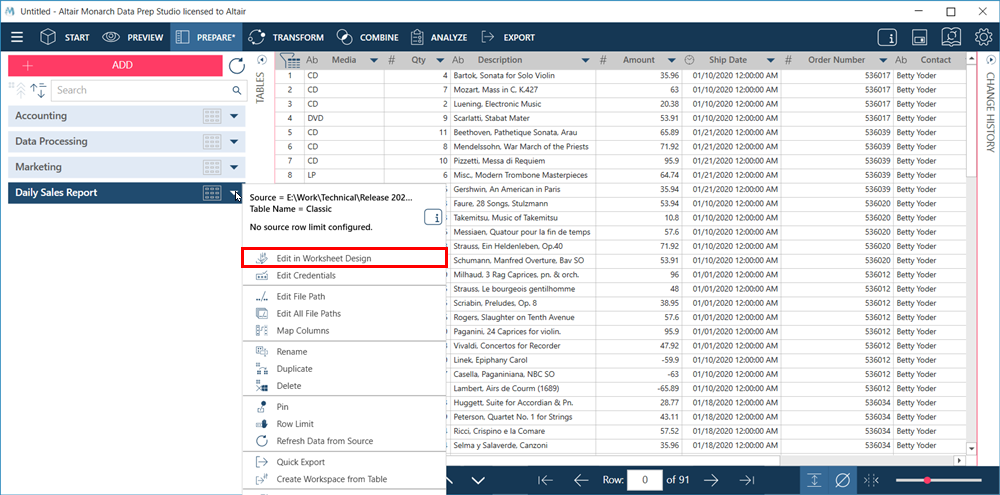Click the Data Processing grid icon
Image resolution: width=1000 pixels, height=495 pixels.
(212, 142)
